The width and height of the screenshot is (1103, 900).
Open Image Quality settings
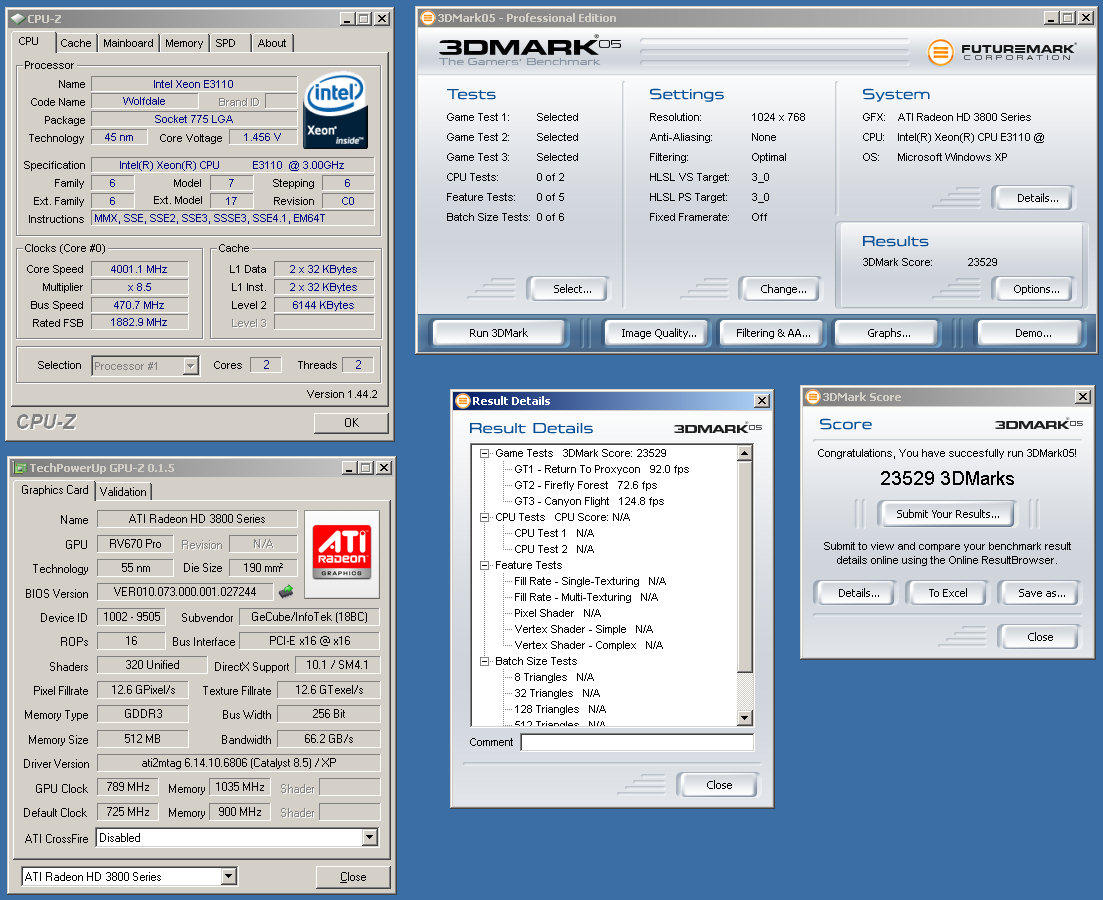[658, 334]
